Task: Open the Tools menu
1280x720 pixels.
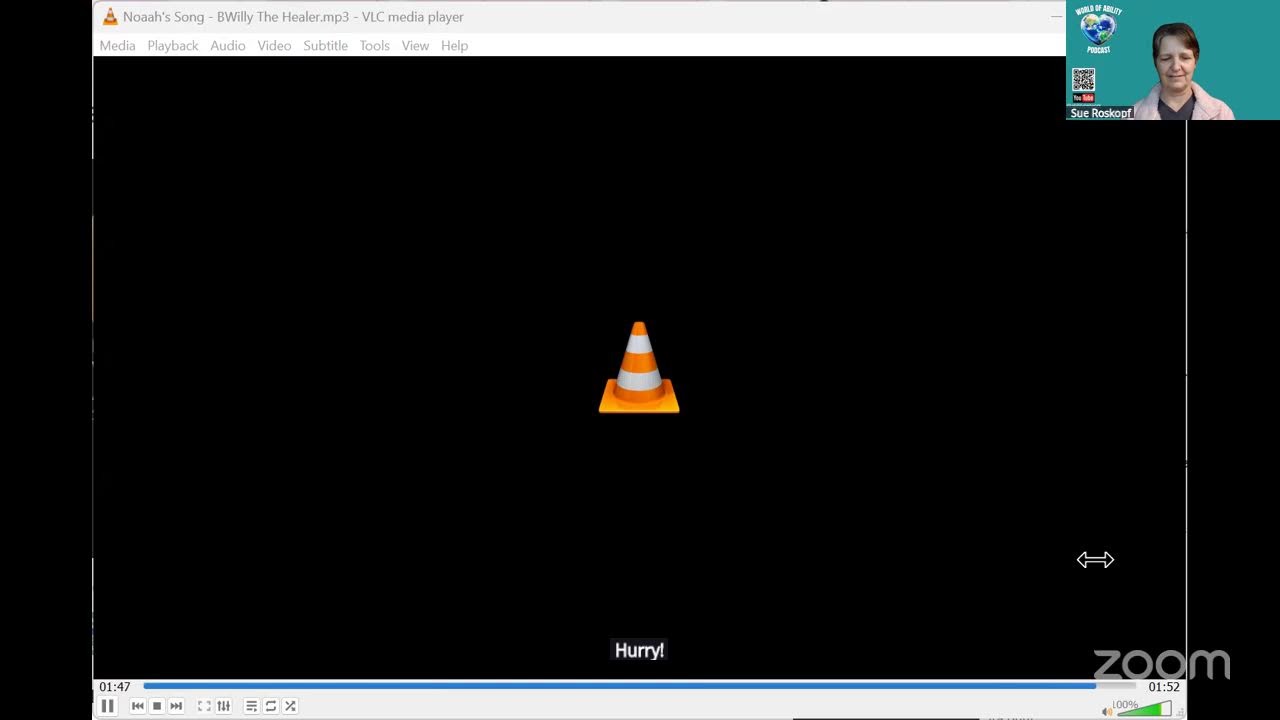Action: [x=375, y=46]
